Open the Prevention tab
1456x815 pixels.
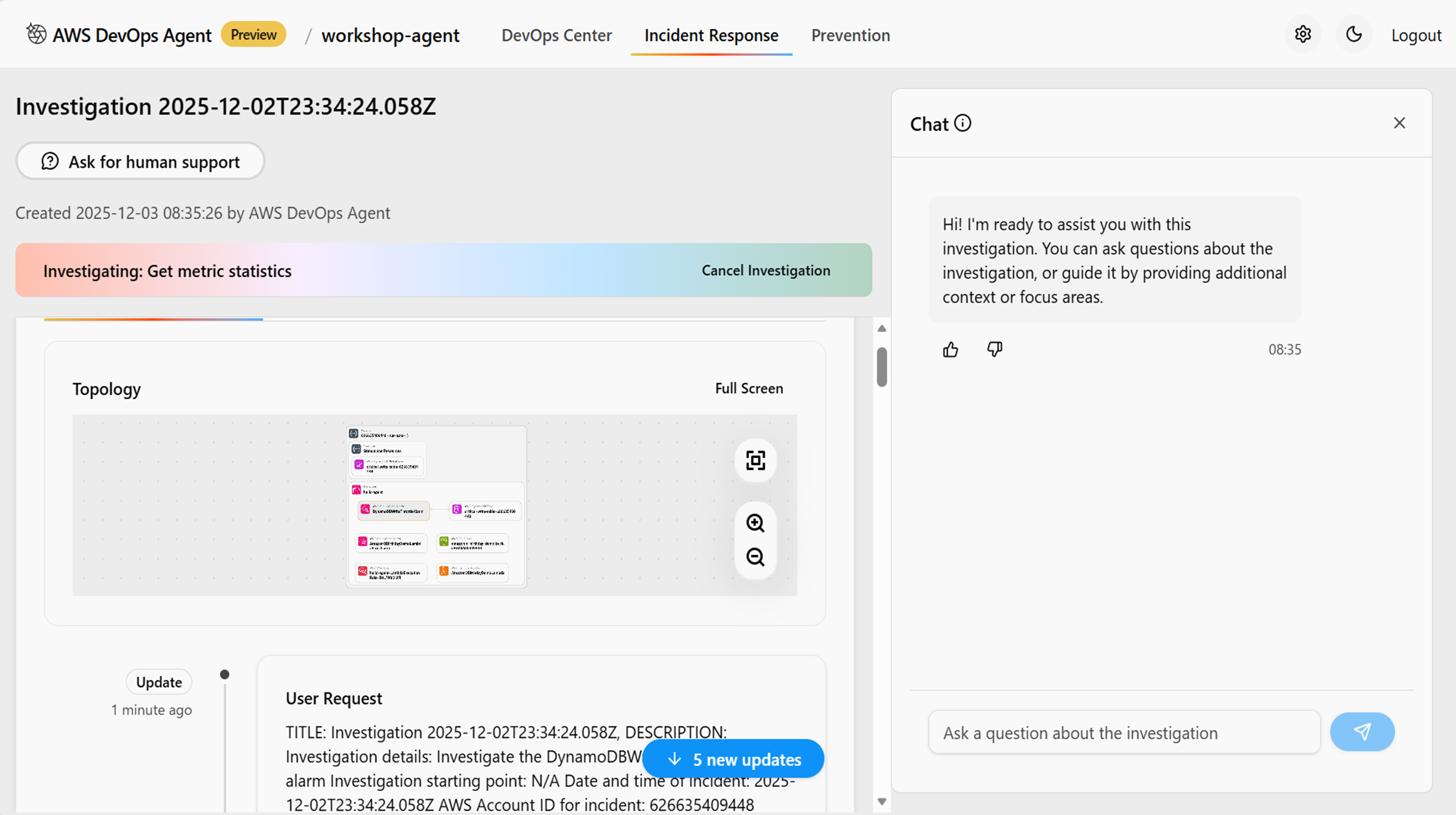tap(850, 35)
